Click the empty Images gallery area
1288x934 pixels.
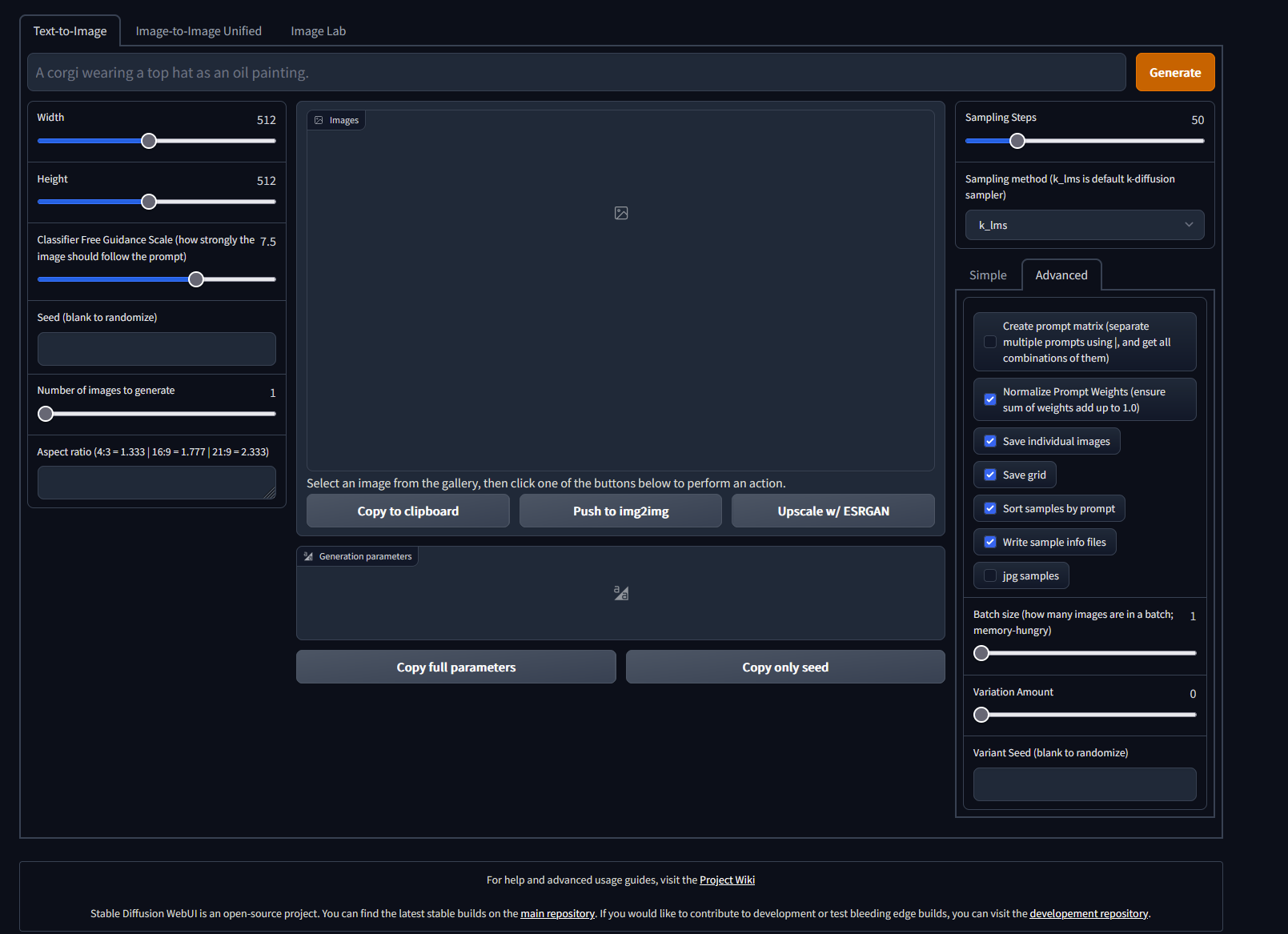pyautogui.click(x=621, y=291)
